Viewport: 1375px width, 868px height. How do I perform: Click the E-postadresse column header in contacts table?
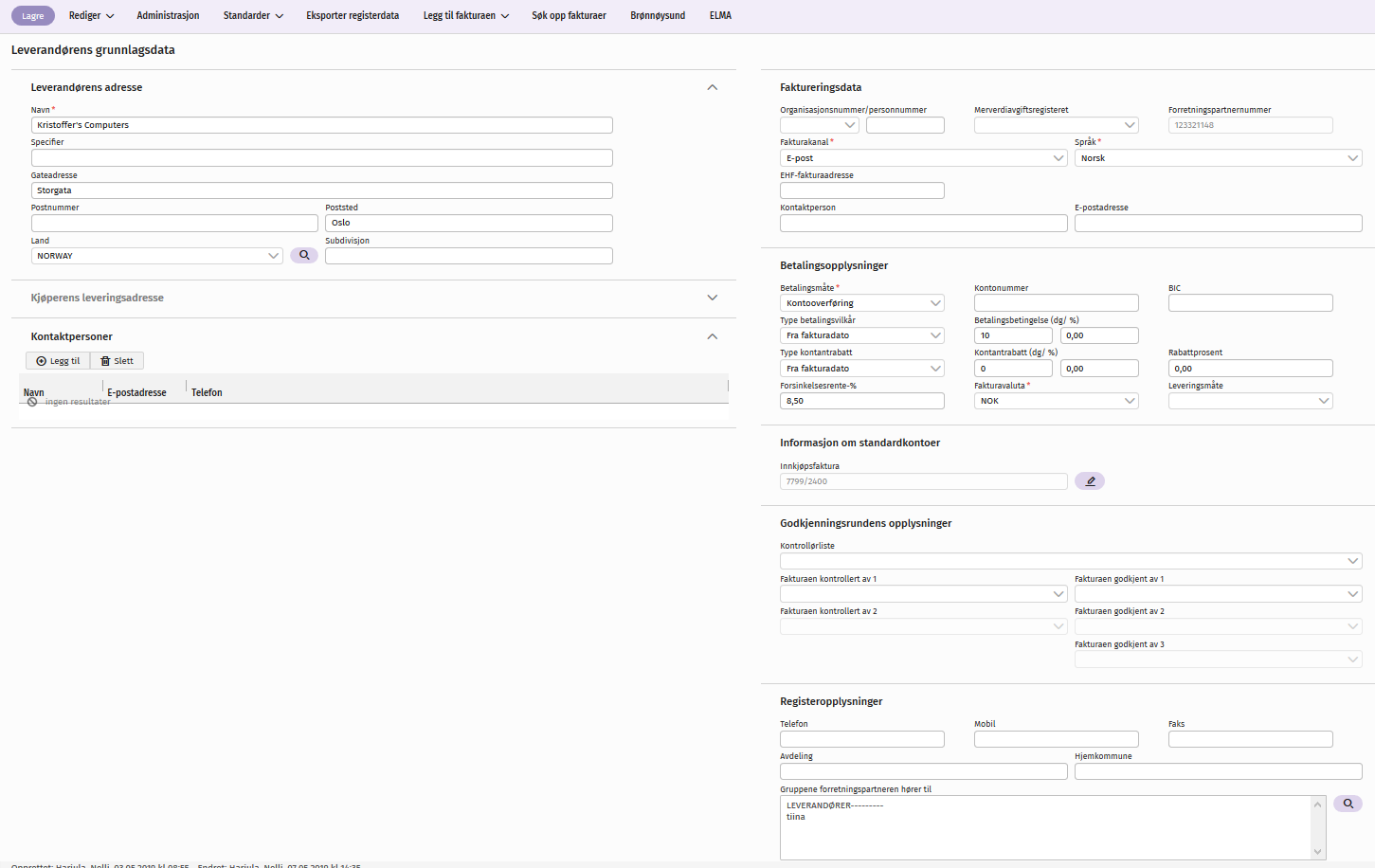(x=136, y=392)
